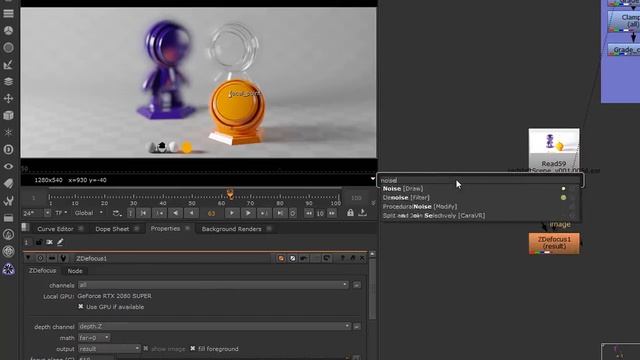This screenshot has height=360, width=640.
Task: Select the ZDefocus tab in node panel
Action: (42, 271)
